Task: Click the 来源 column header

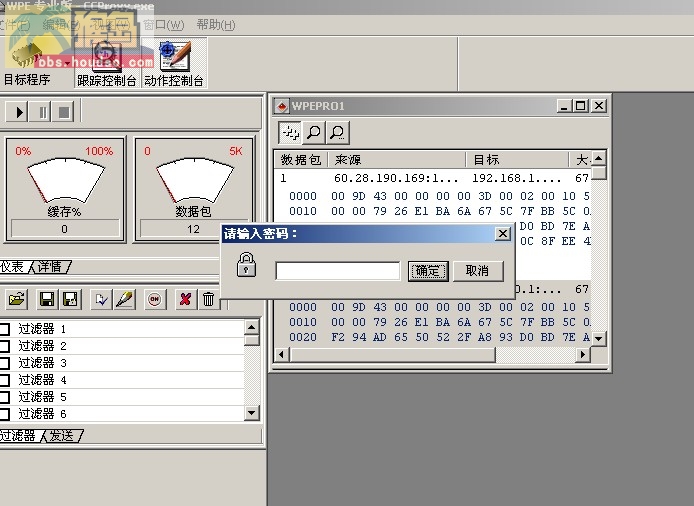Action: coord(397,159)
